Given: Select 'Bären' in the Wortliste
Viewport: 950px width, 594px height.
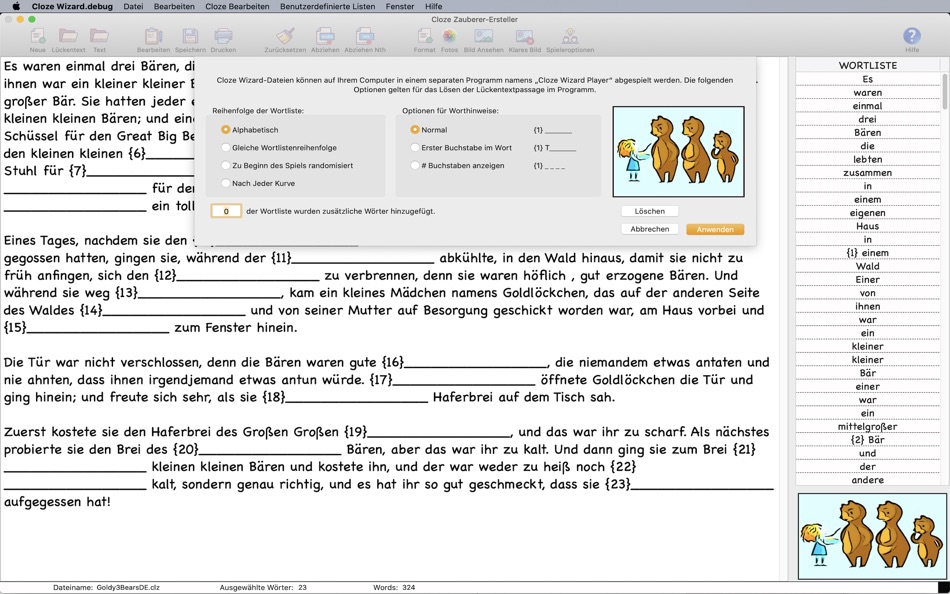Looking at the screenshot, I should point(868,132).
